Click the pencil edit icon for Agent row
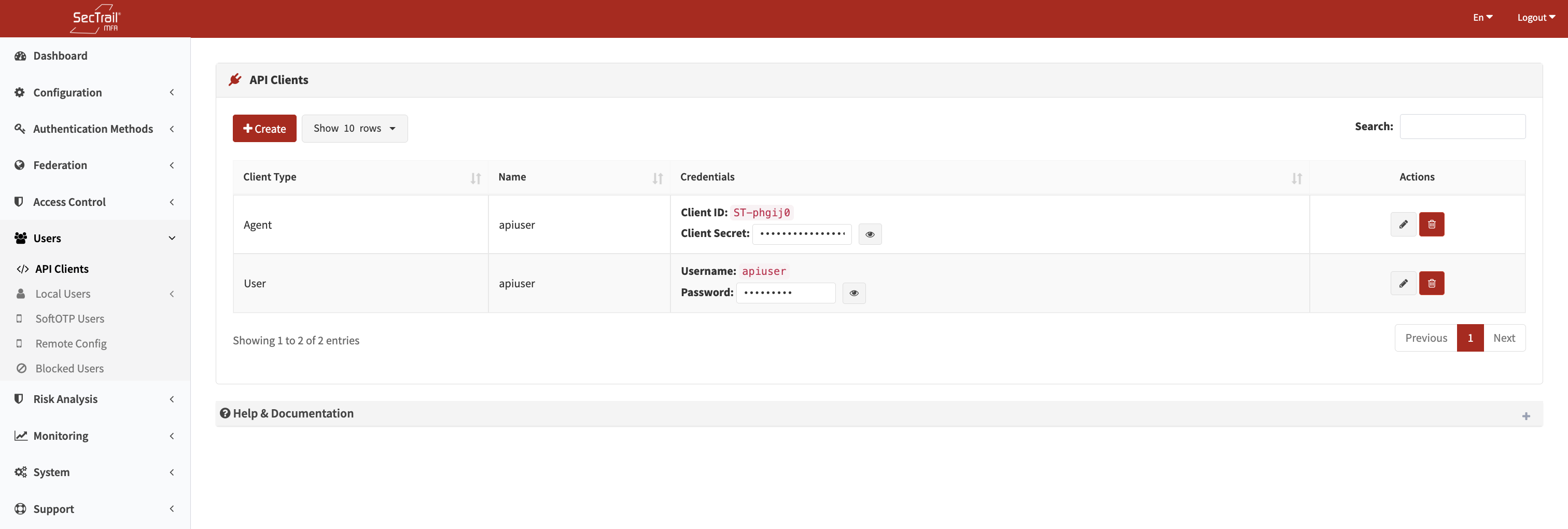The height and width of the screenshot is (529, 1568). (x=1403, y=225)
